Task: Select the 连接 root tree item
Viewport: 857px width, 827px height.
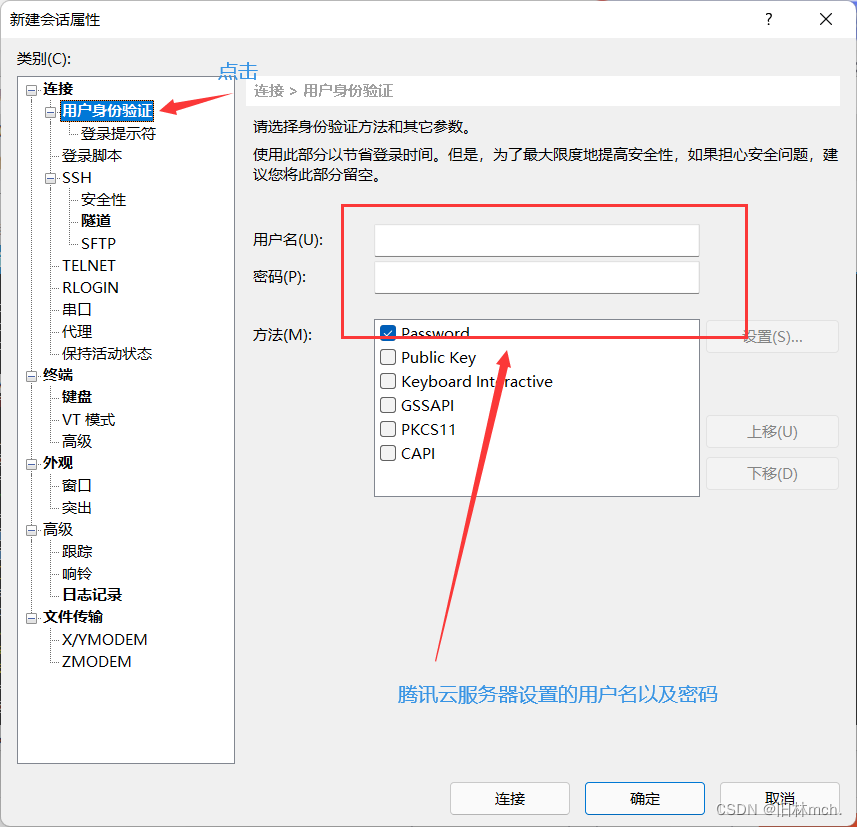Action: (x=58, y=89)
